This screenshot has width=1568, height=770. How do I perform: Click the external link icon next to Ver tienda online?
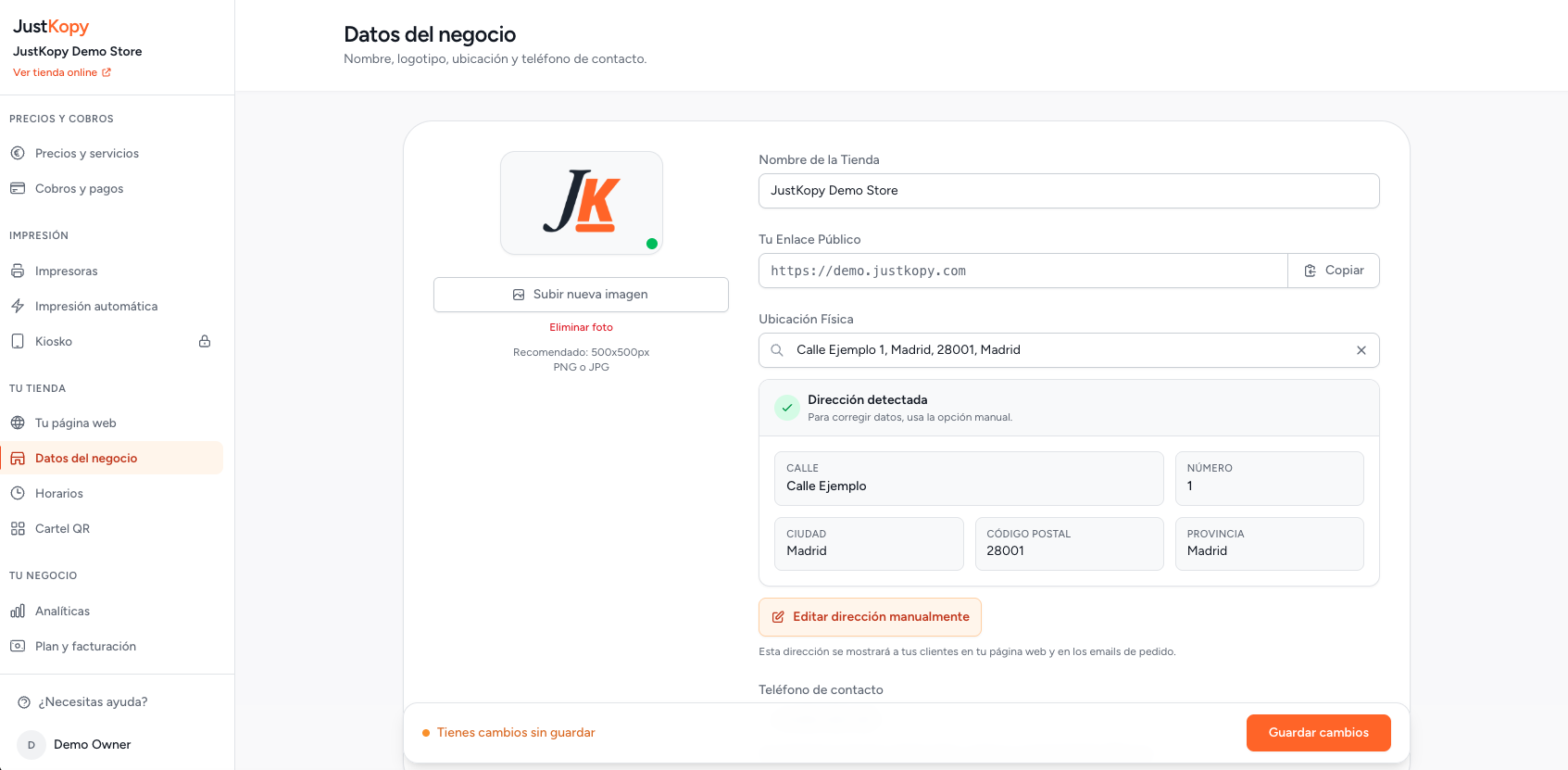point(107,72)
